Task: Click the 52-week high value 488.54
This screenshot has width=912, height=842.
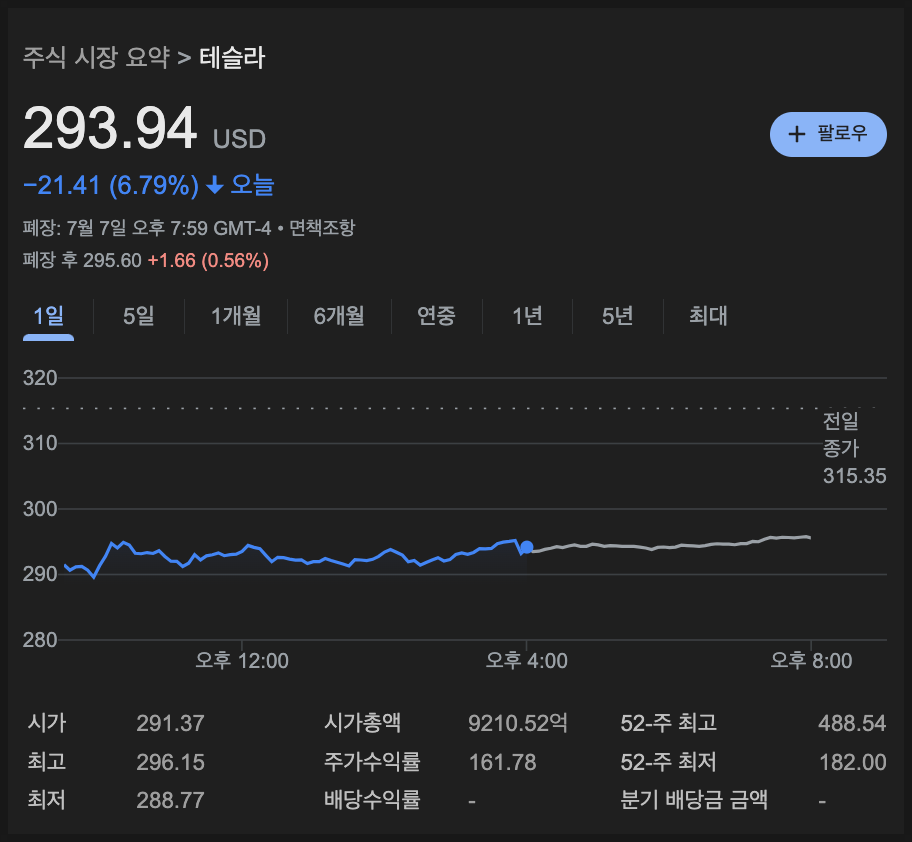Action: [852, 724]
